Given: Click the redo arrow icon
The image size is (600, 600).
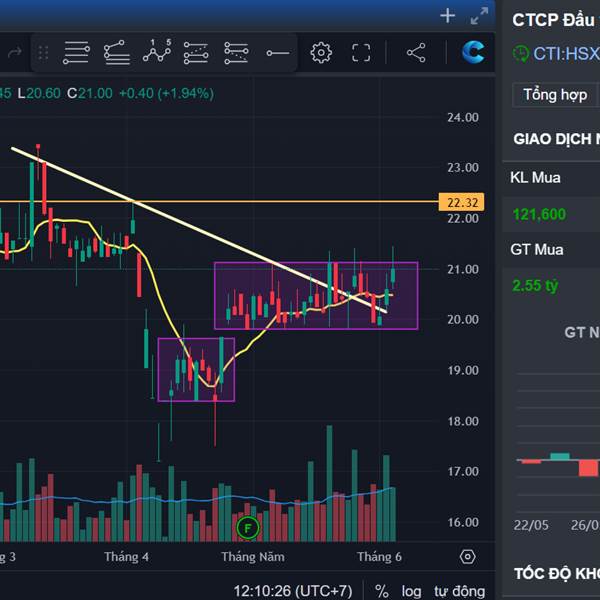Looking at the screenshot, I should point(15,52).
